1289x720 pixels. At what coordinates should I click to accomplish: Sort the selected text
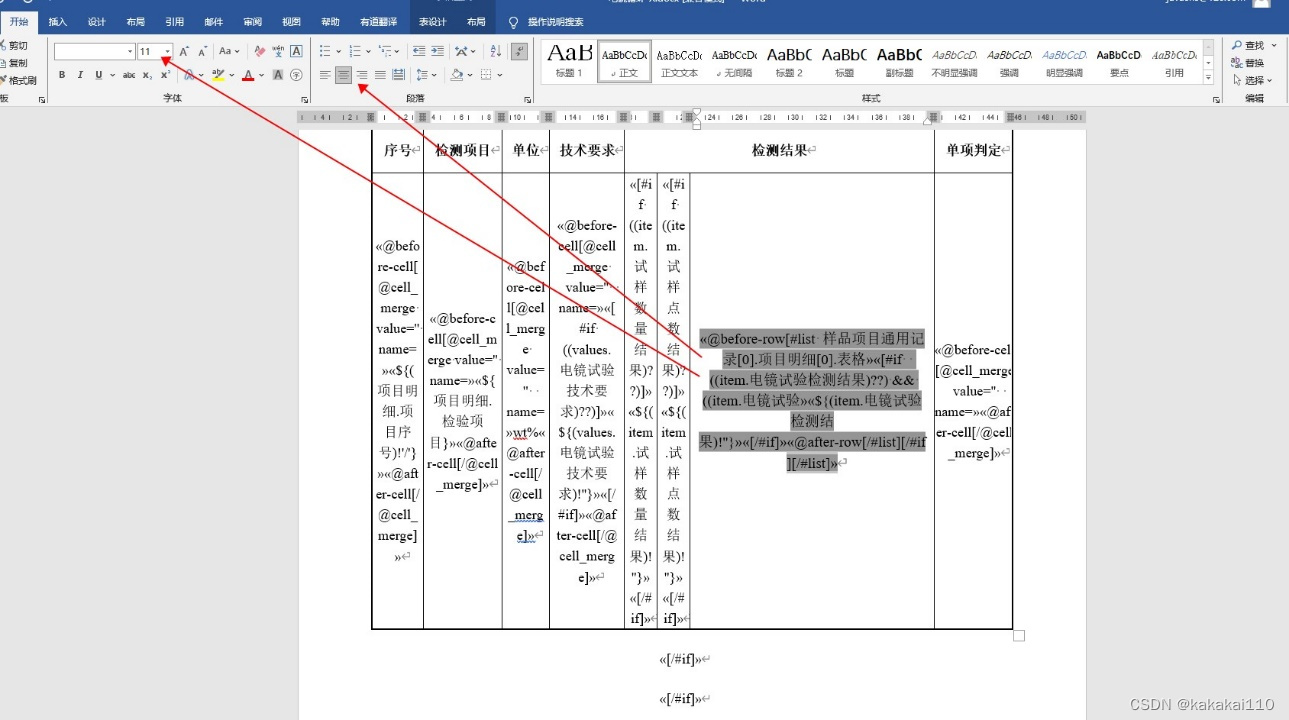point(495,51)
